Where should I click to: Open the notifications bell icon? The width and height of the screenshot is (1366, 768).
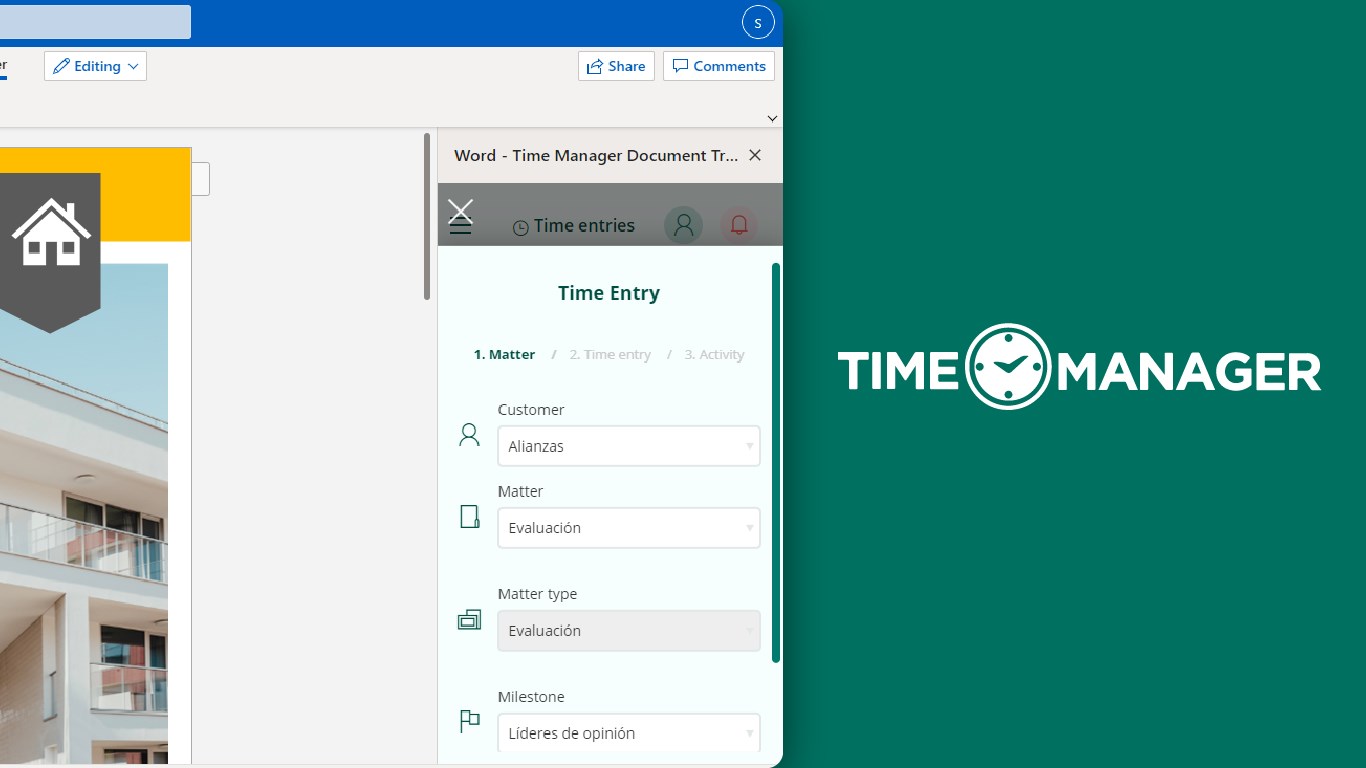[739, 225]
